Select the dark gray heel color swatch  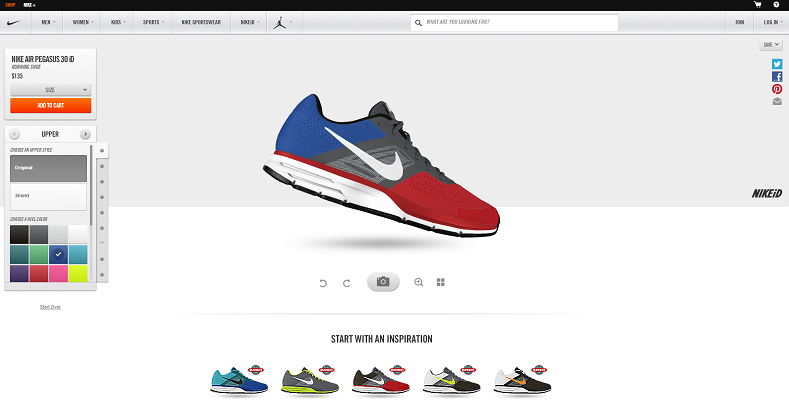39,234
